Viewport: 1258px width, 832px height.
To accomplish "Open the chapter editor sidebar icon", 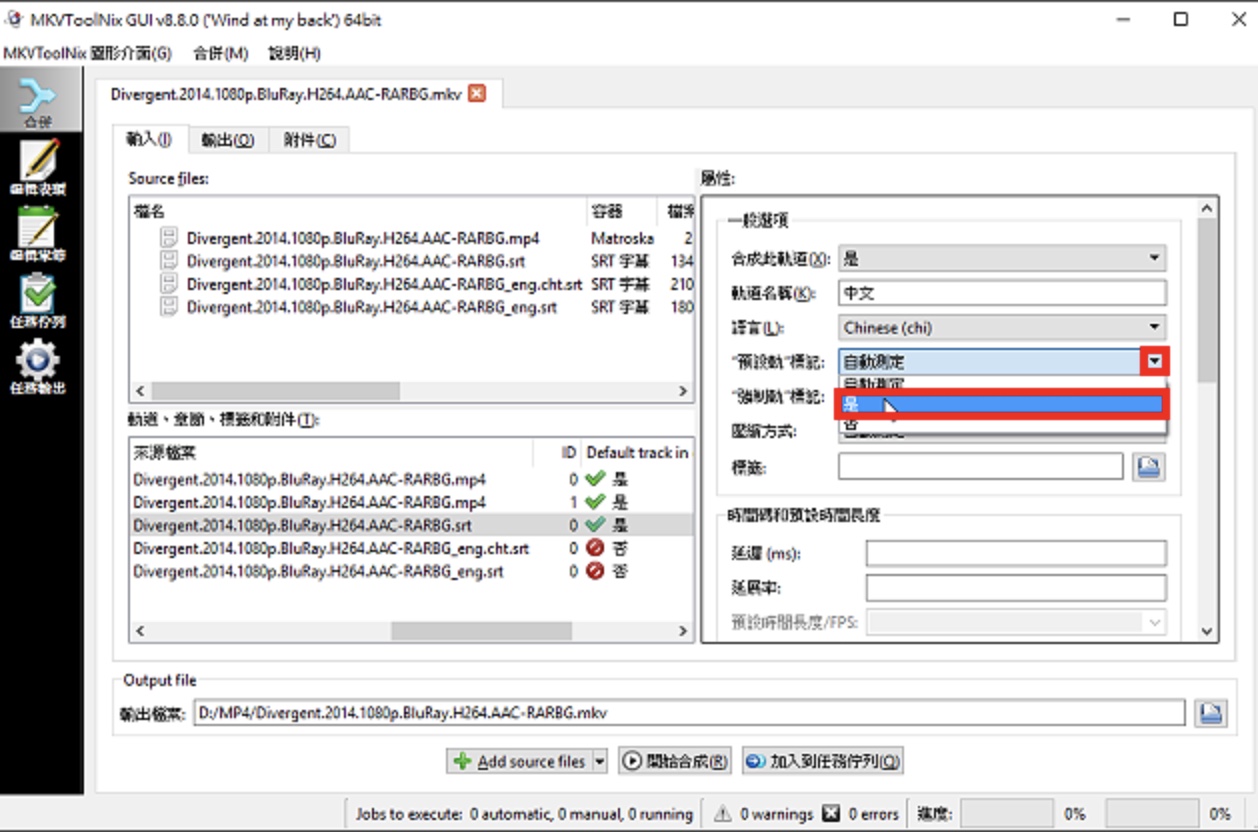I will pyautogui.click(x=38, y=233).
